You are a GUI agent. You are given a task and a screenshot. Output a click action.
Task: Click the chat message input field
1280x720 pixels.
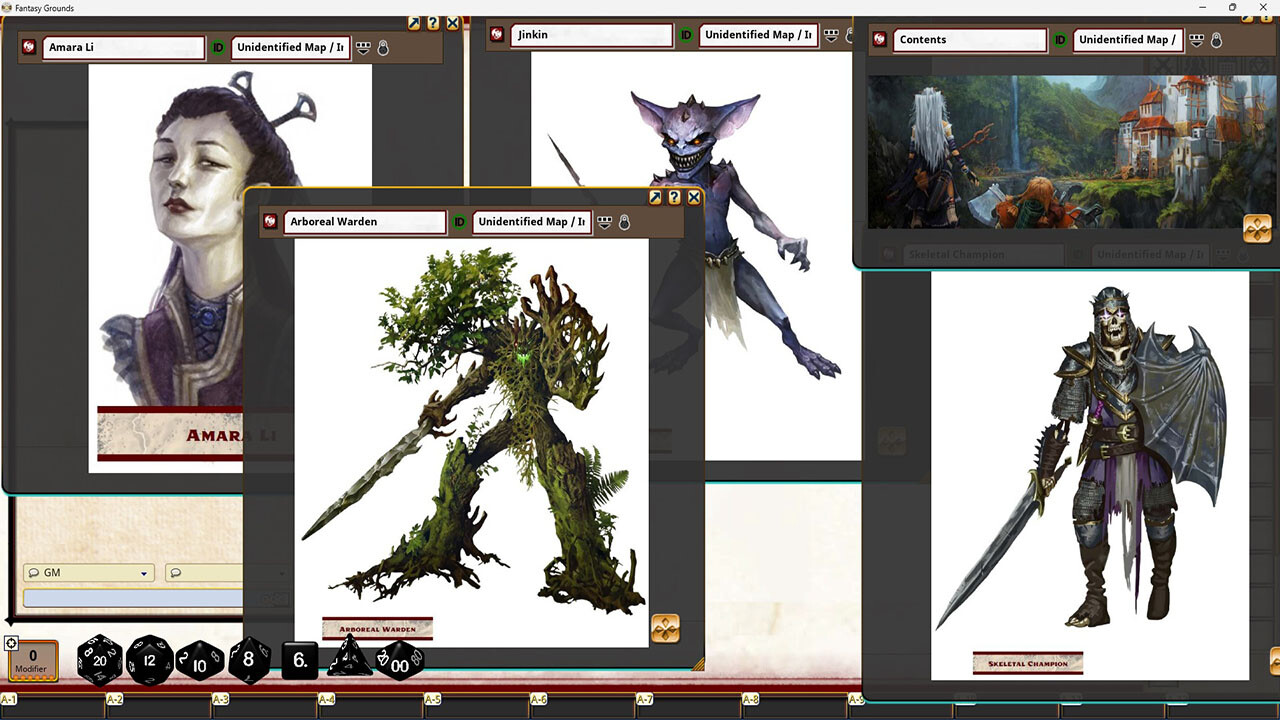[x=130, y=597]
